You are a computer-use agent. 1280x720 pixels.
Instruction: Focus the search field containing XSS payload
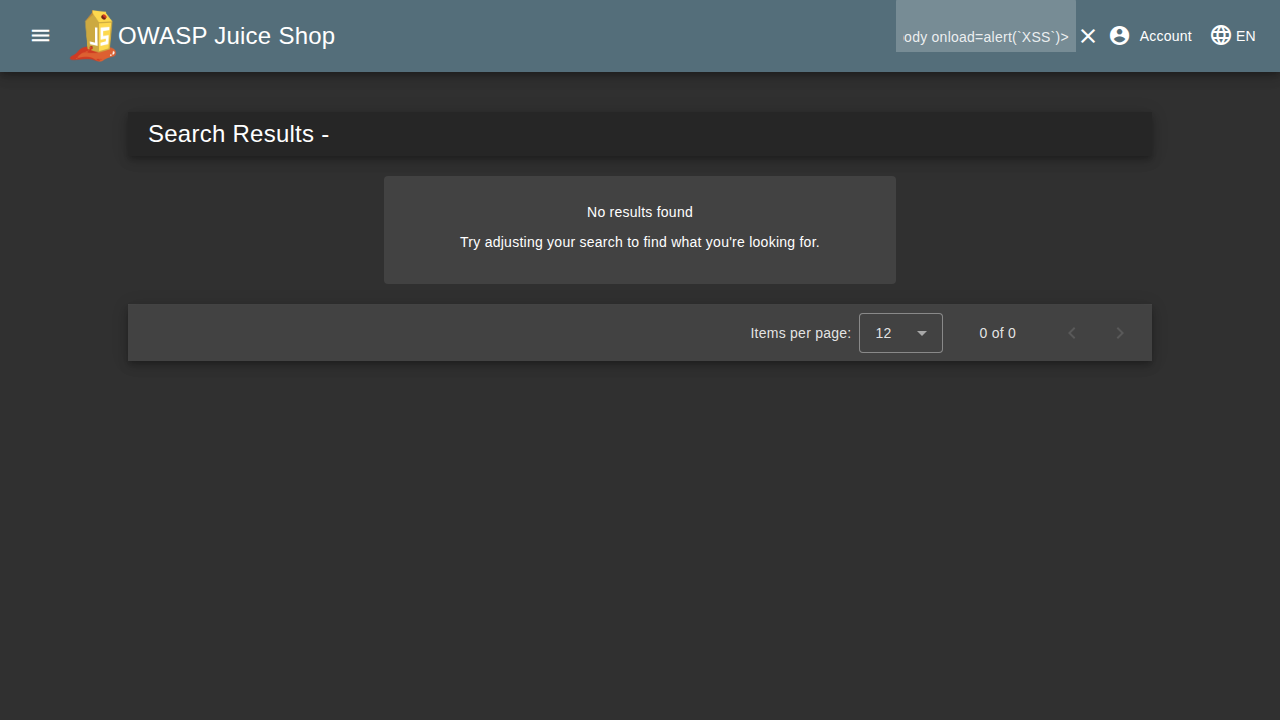click(x=985, y=36)
